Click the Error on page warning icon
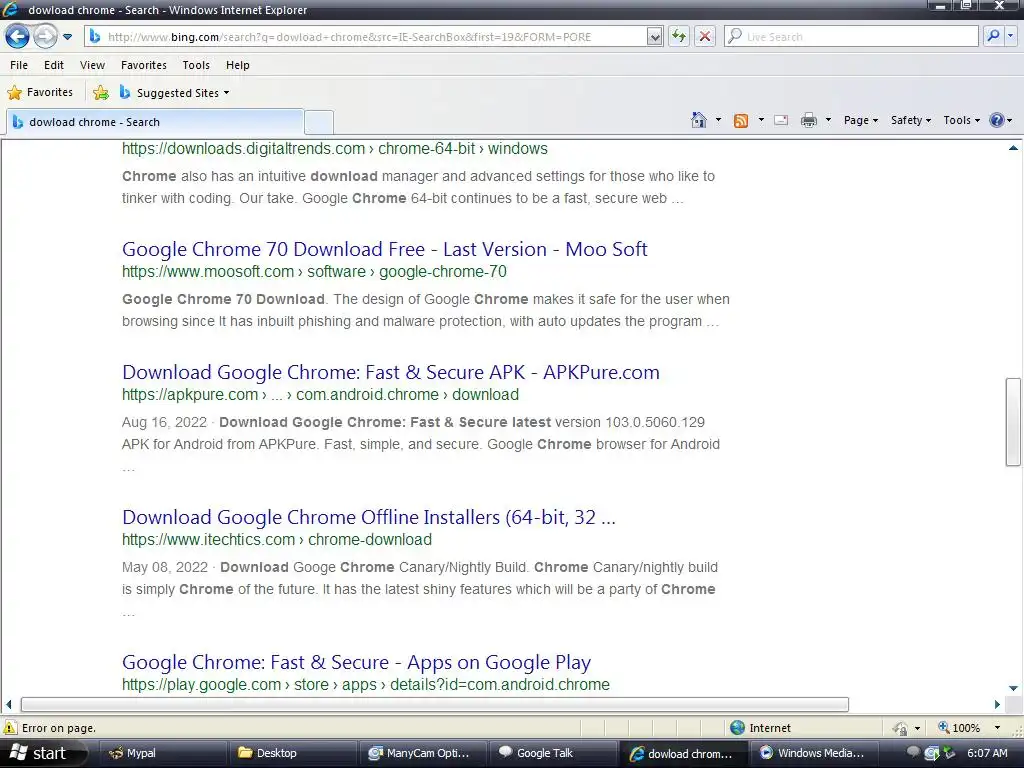The image size is (1024, 768). (x=10, y=728)
